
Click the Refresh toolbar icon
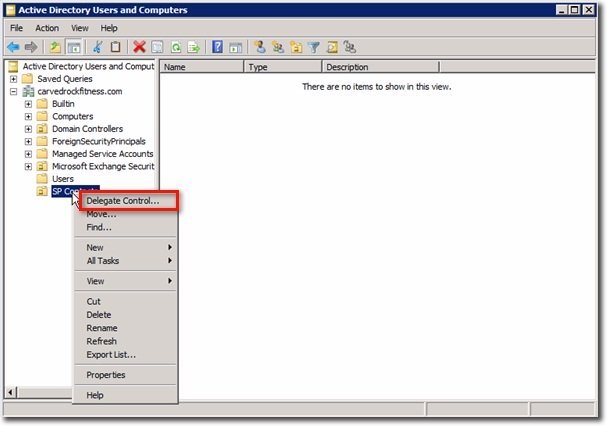(176, 47)
